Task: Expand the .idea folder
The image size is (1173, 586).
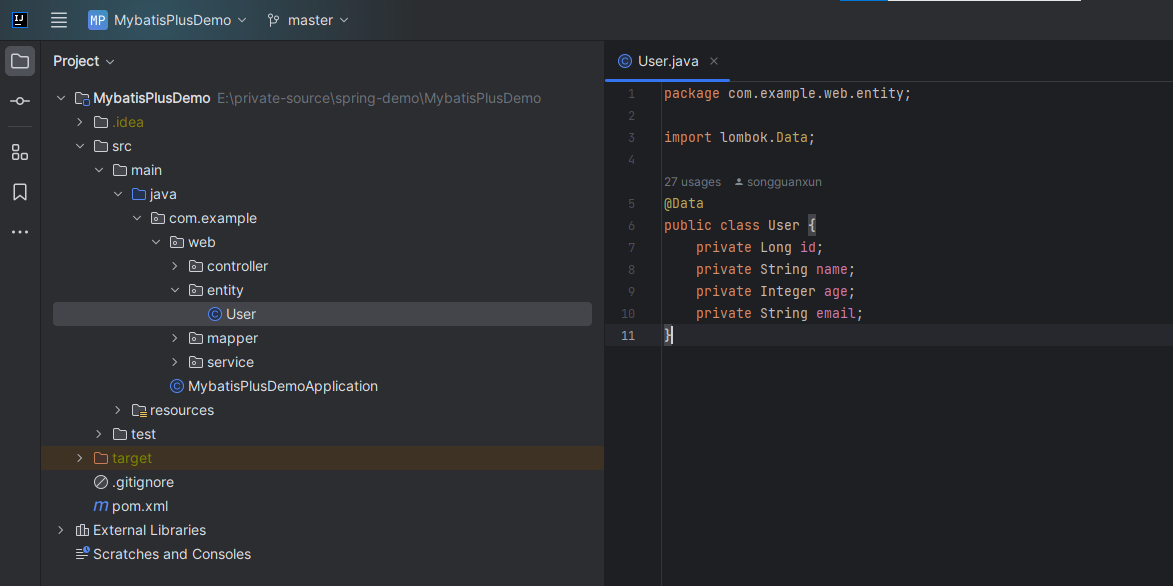Action: coord(80,122)
